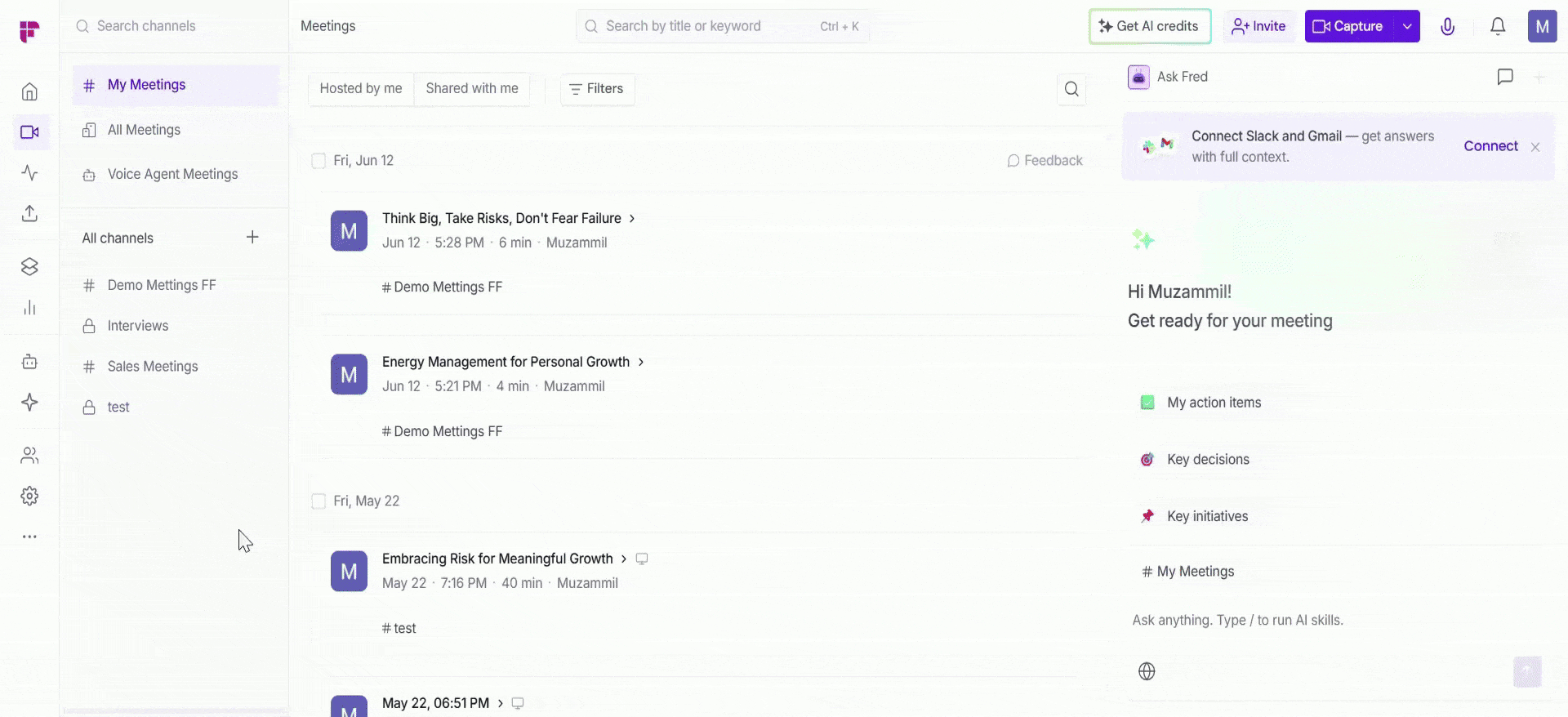Screen dimensions: 1568x717
Task: Click screen icon beside May 22, 06:51 PM
Action: (517, 703)
